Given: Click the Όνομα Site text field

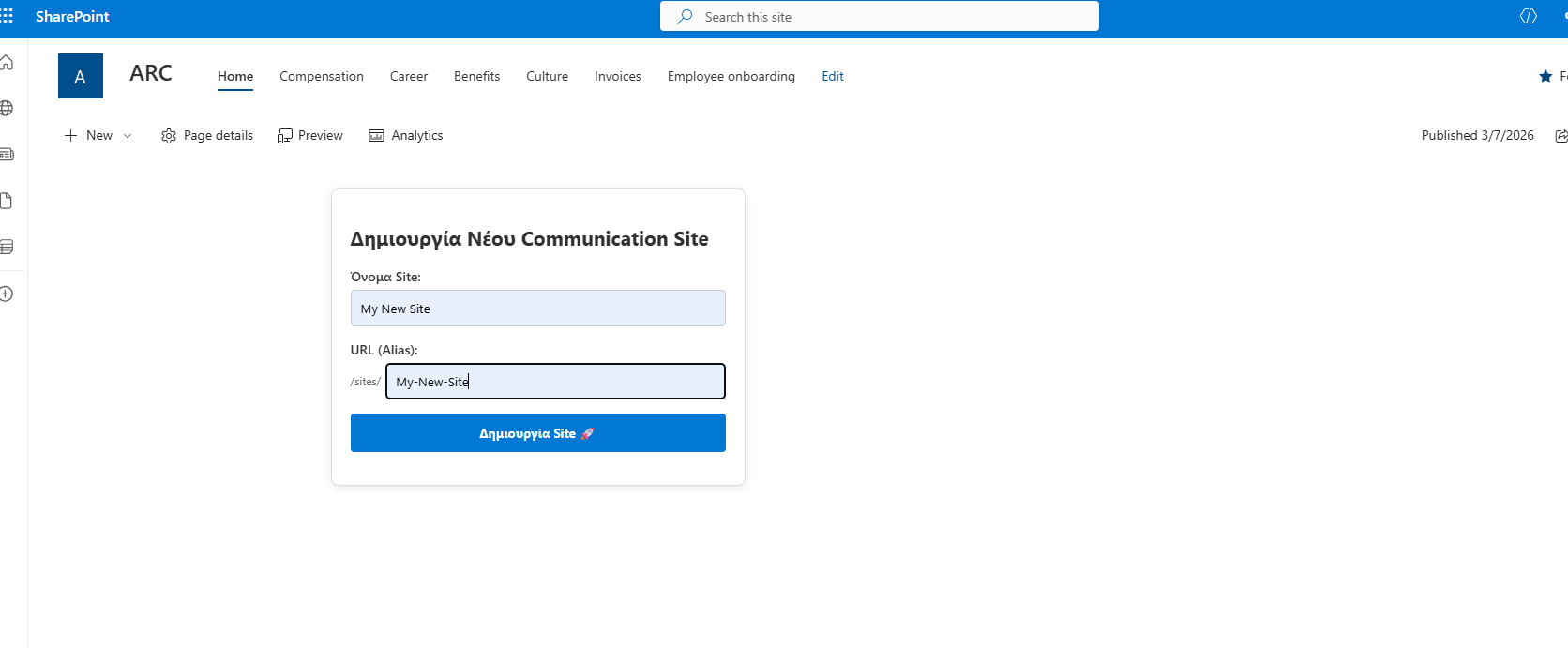Looking at the screenshot, I should [x=537, y=309].
